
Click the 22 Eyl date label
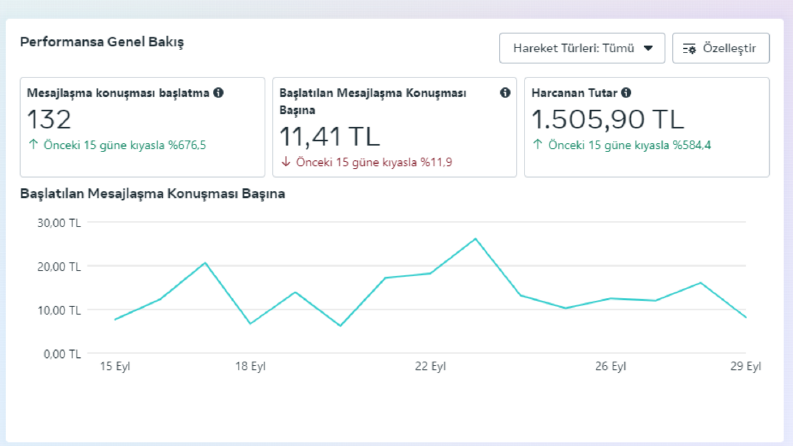430,366
